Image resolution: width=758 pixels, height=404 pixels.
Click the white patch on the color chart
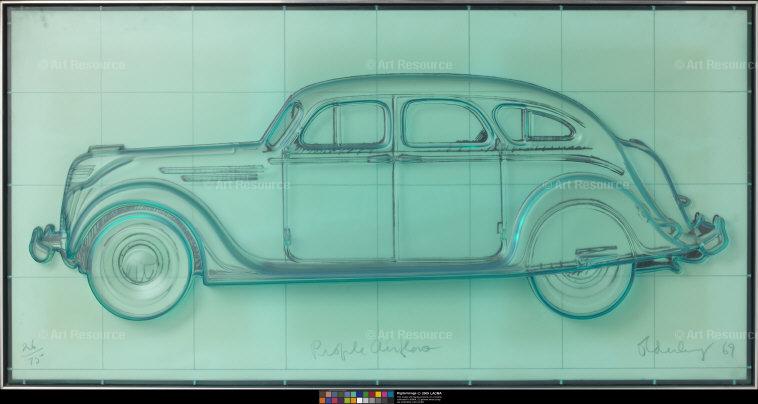(360, 401)
